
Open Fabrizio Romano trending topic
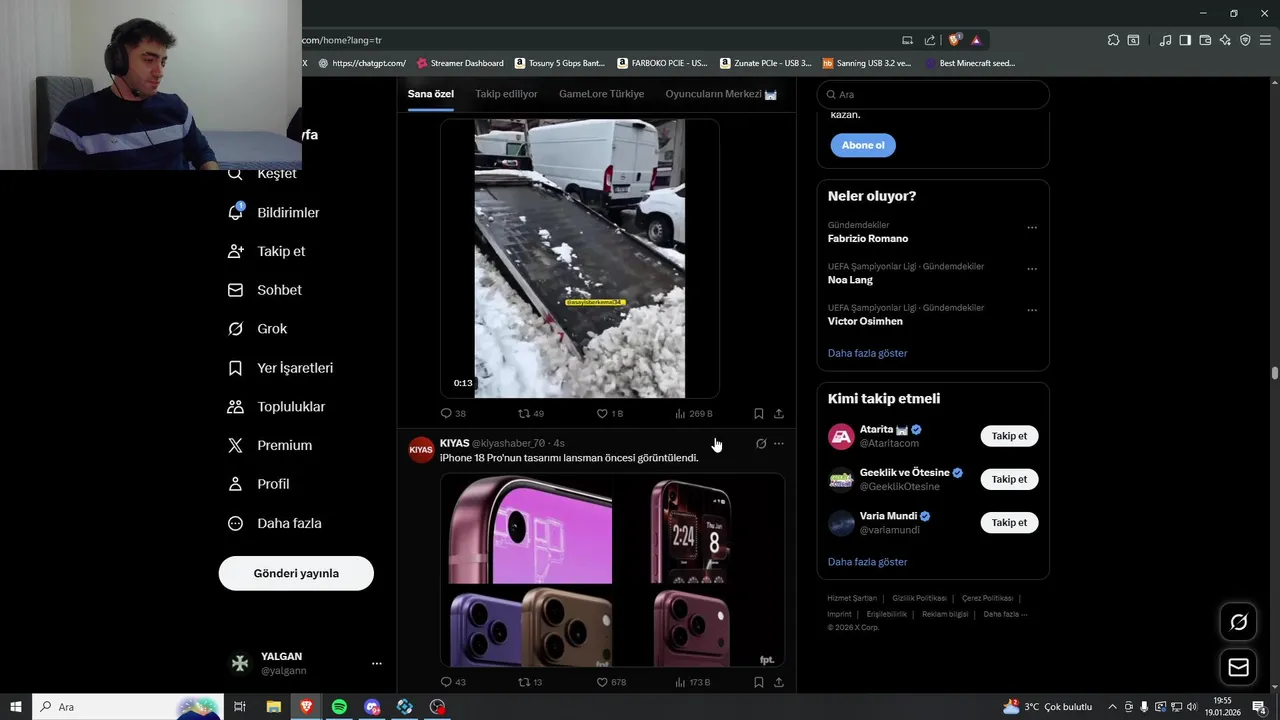(x=868, y=239)
